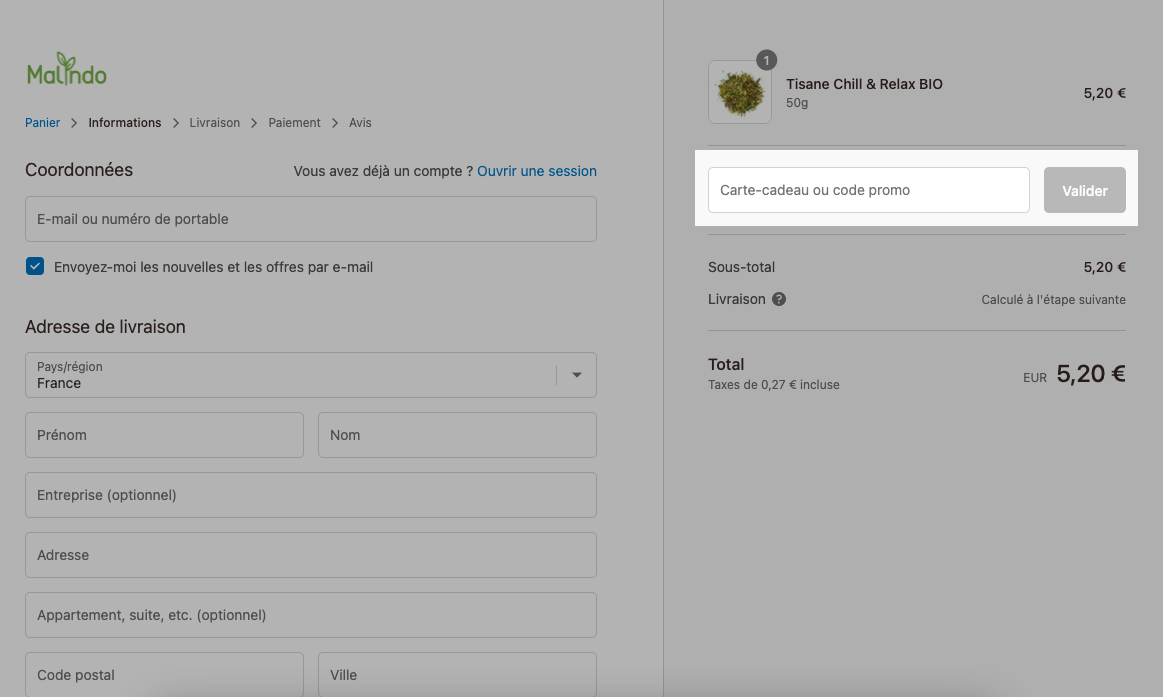Click into the Nom field
The image size is (1163, 697).
[x=458, y=435]
